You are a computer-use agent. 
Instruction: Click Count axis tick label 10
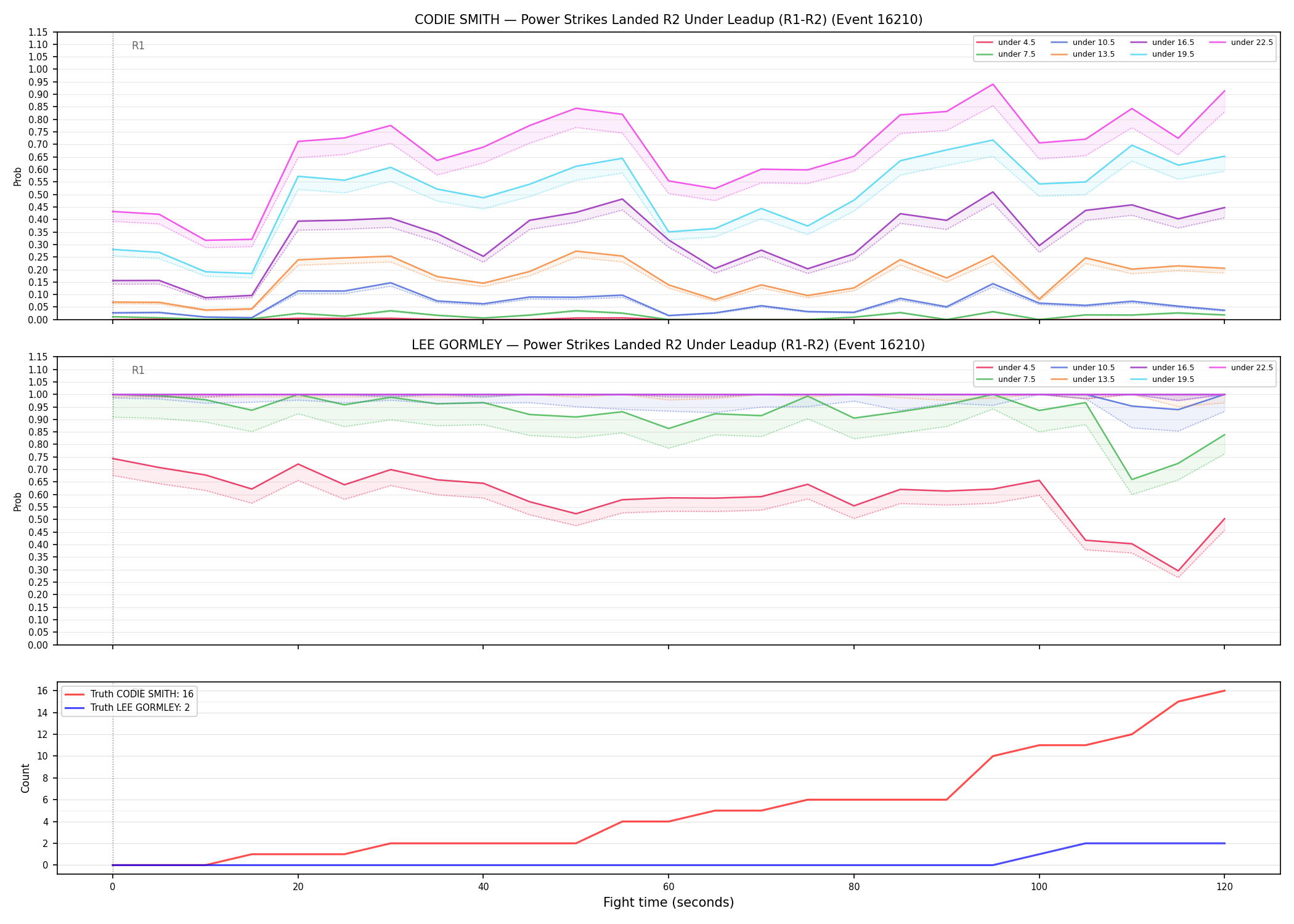click(x=43, y=756)
